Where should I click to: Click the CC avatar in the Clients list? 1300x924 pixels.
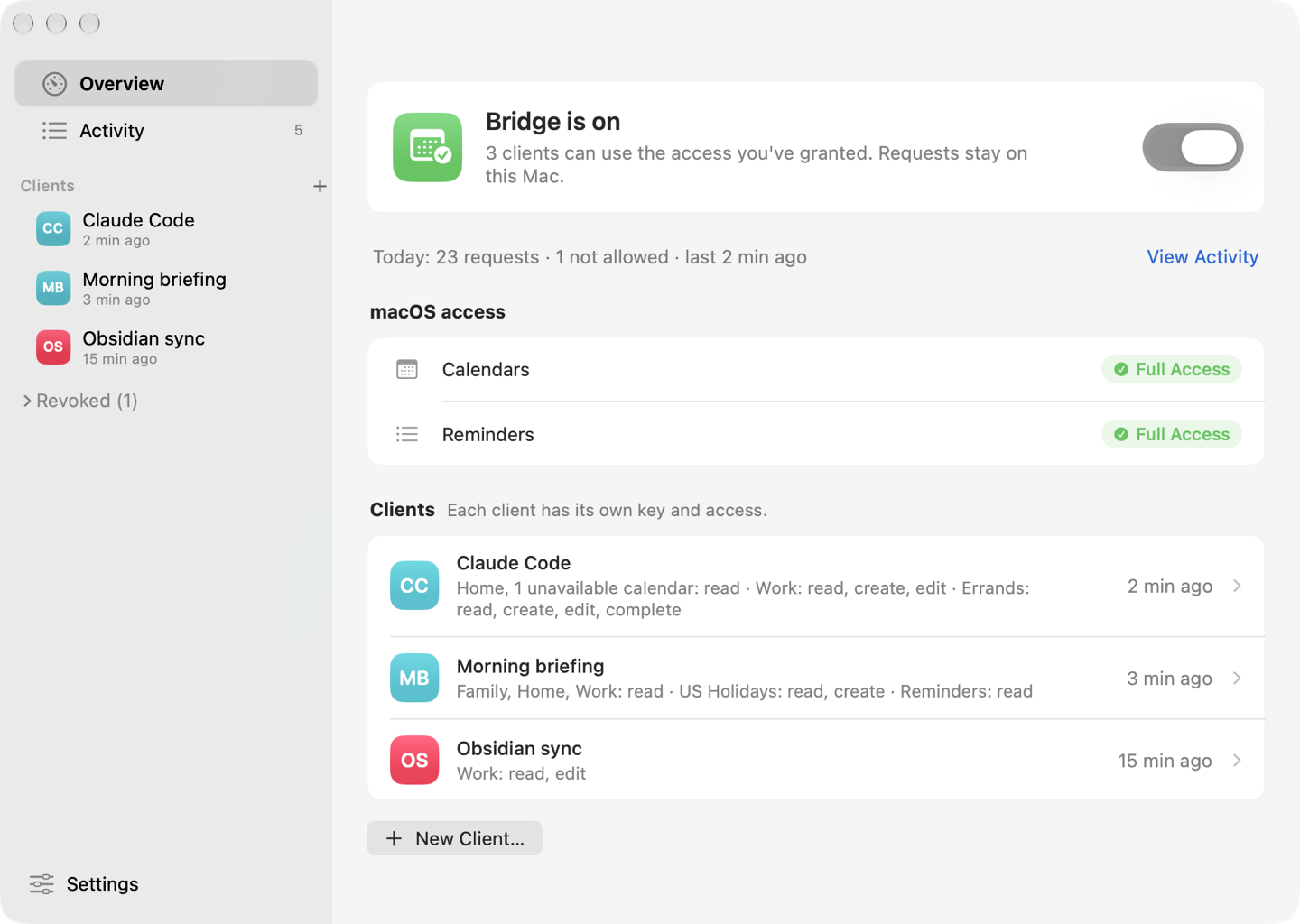pyautogui.click(x=414, y=586)
